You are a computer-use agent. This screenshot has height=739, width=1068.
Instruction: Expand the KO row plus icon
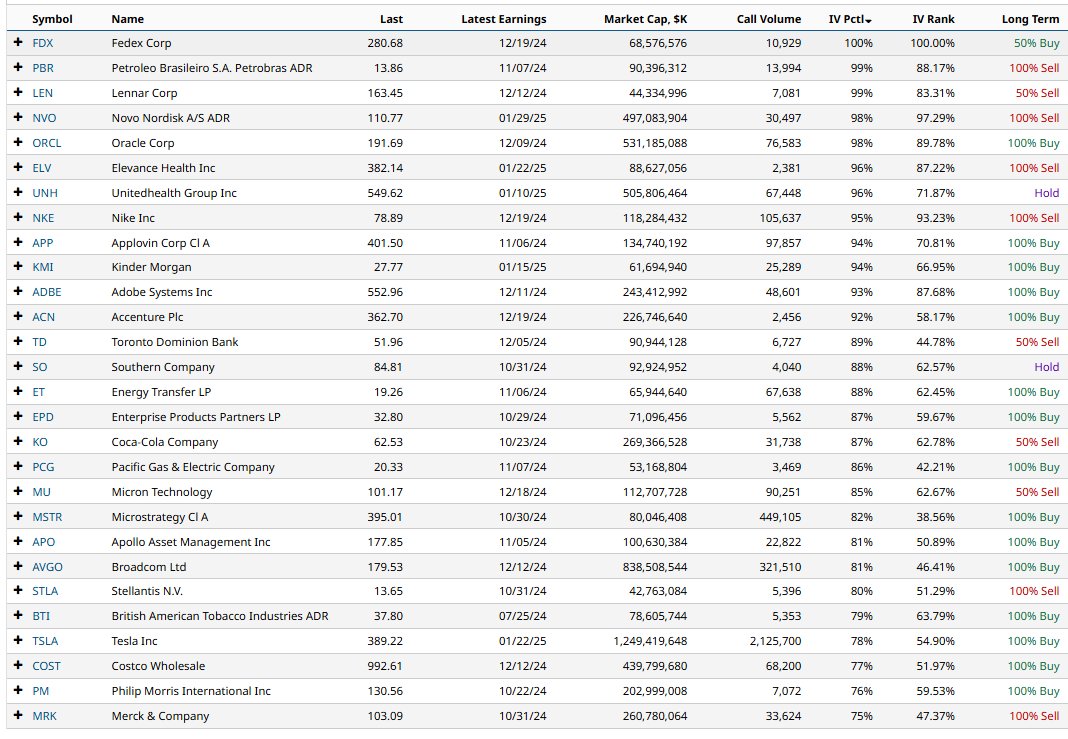point(18,441)
